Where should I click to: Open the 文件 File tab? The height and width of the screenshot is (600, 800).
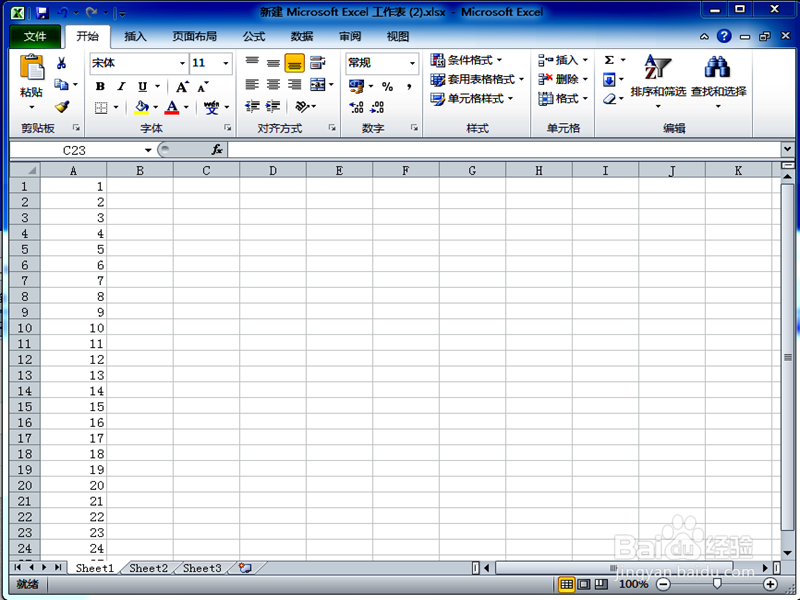pos(35,37)
